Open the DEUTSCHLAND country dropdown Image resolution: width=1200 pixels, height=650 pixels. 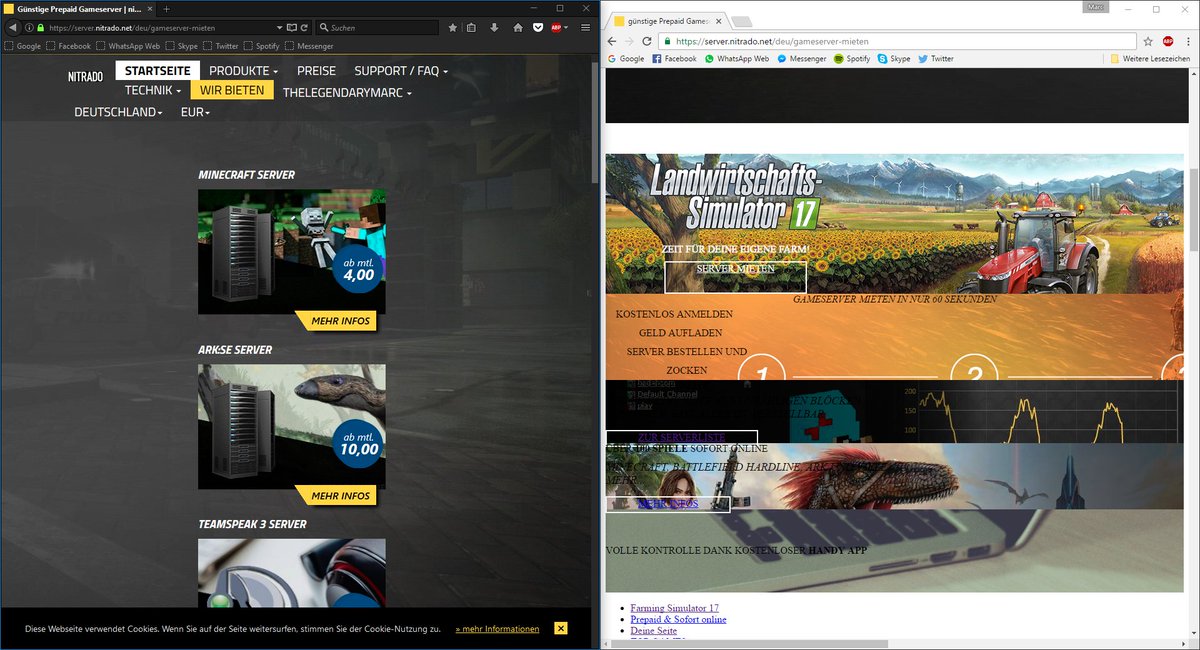pyautogui.click(x=118, y=112)
